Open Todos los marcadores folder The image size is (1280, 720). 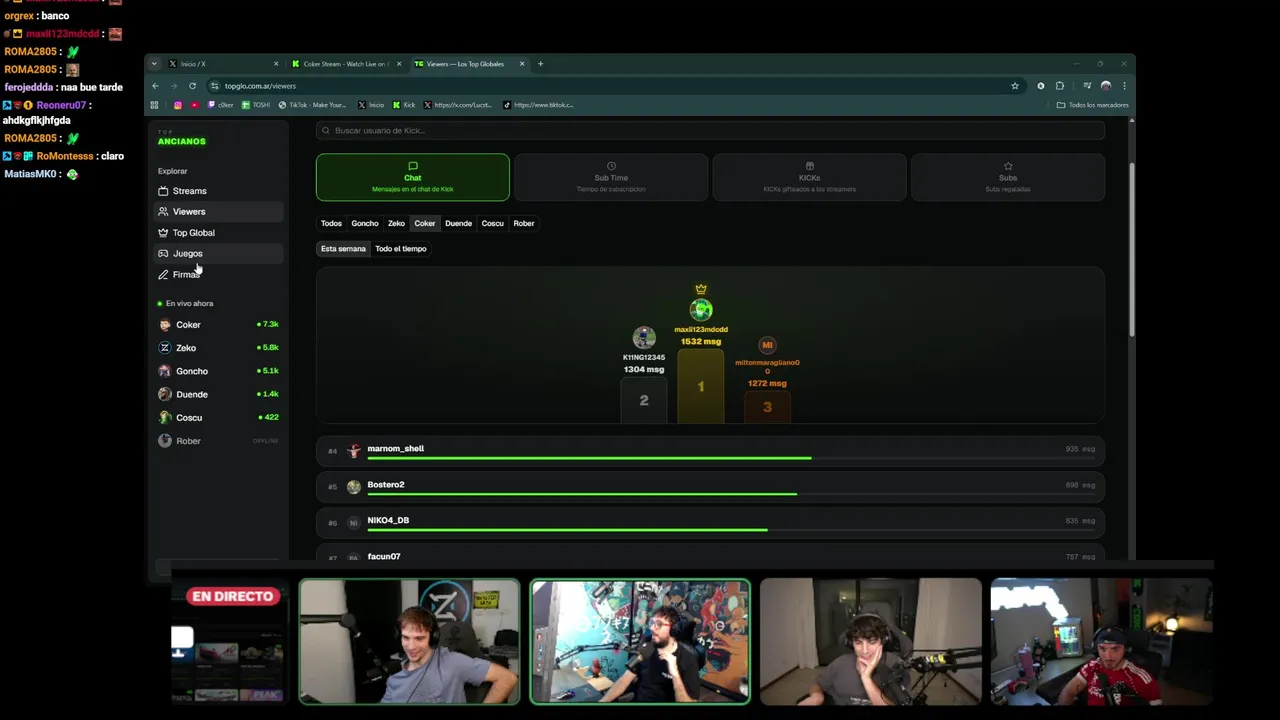1092,105
